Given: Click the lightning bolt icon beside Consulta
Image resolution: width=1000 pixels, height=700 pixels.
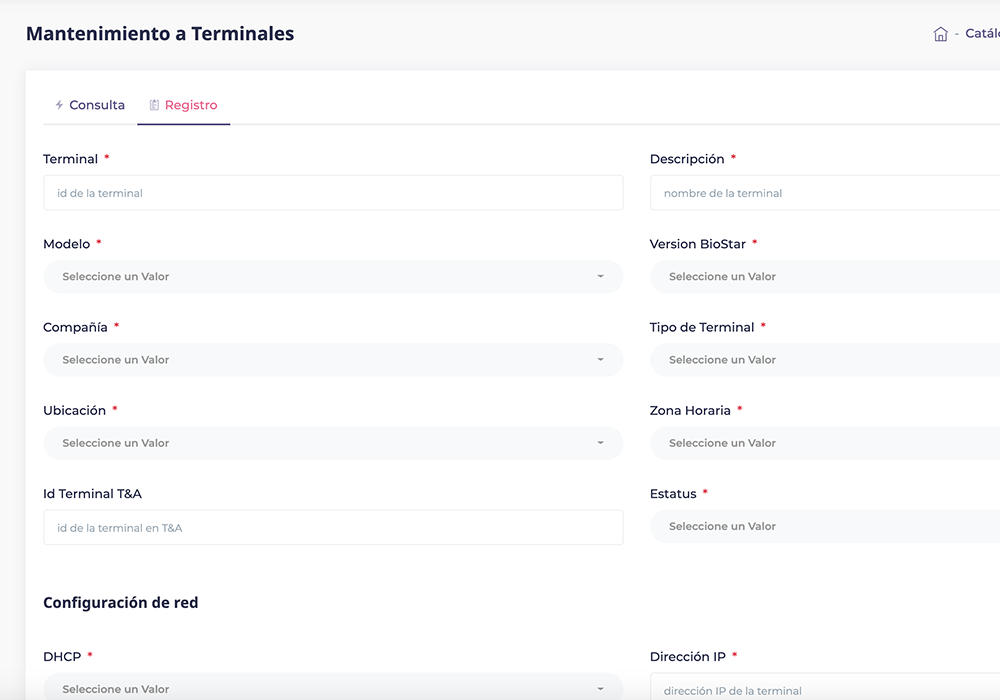Looking at the screenshot, I should click(x=59, y=105).
